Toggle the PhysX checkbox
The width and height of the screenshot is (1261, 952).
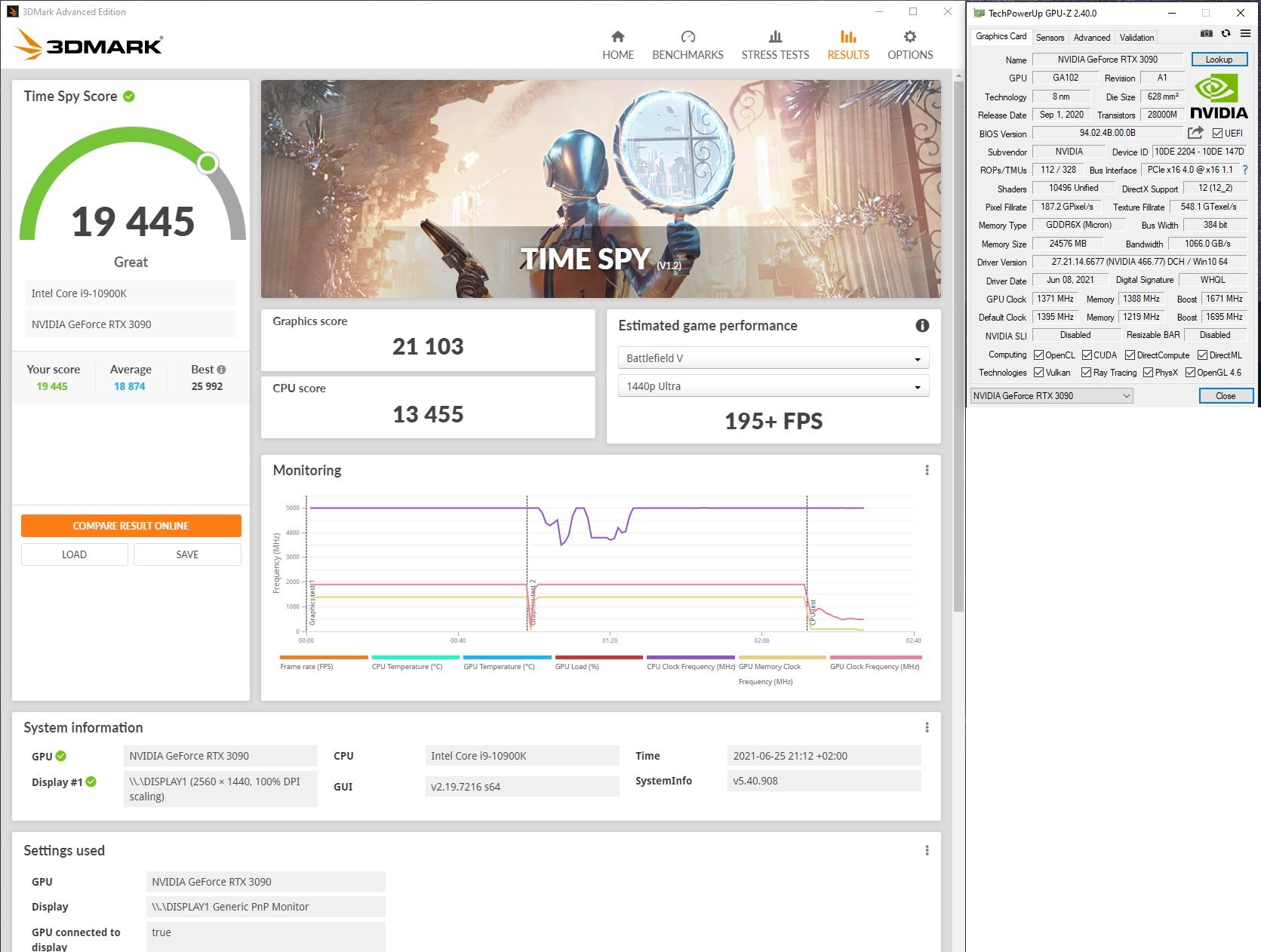point(1148,372)
